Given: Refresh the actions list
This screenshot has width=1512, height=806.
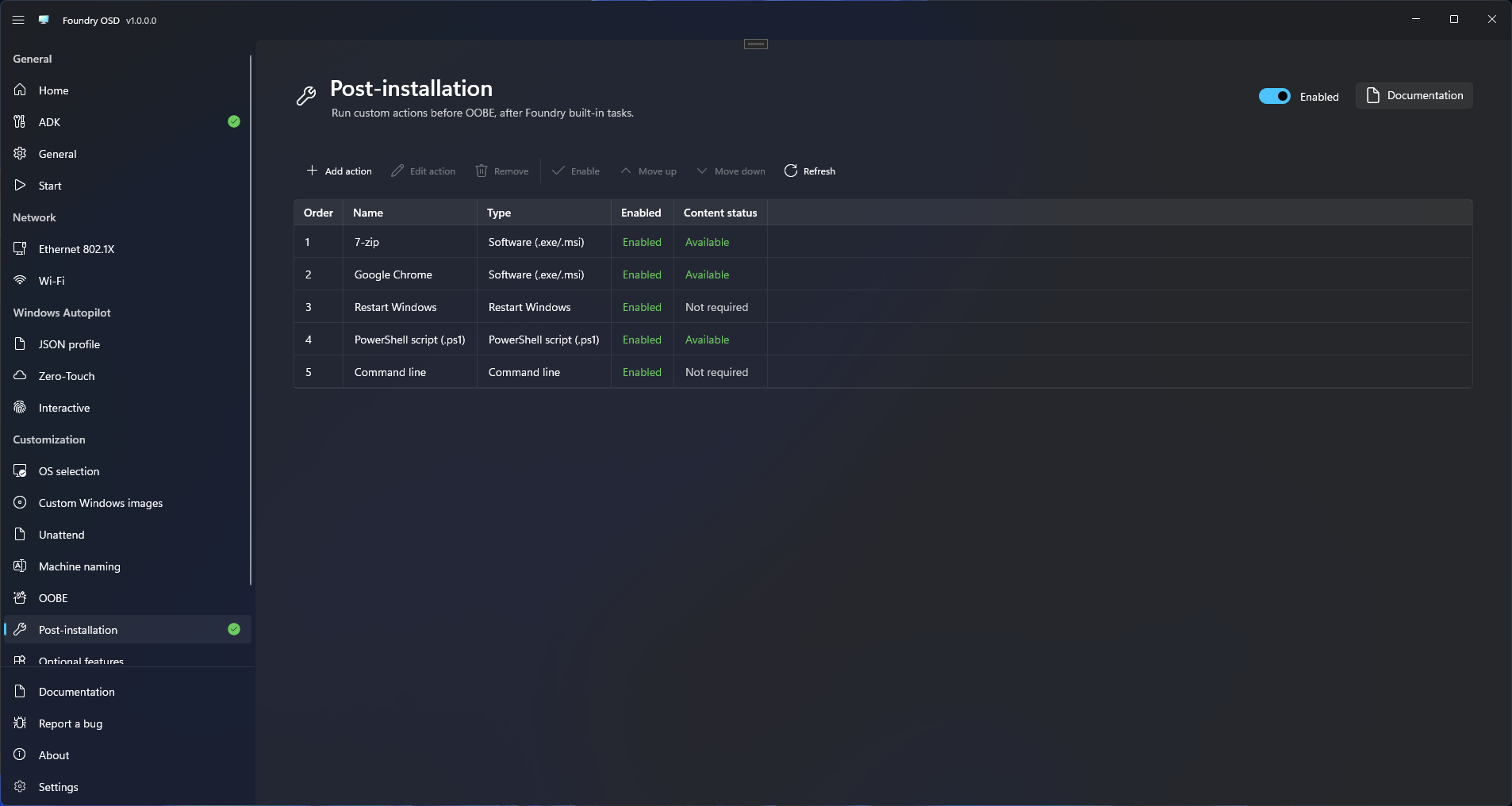Looking at the screenshot, I should 810,171.
